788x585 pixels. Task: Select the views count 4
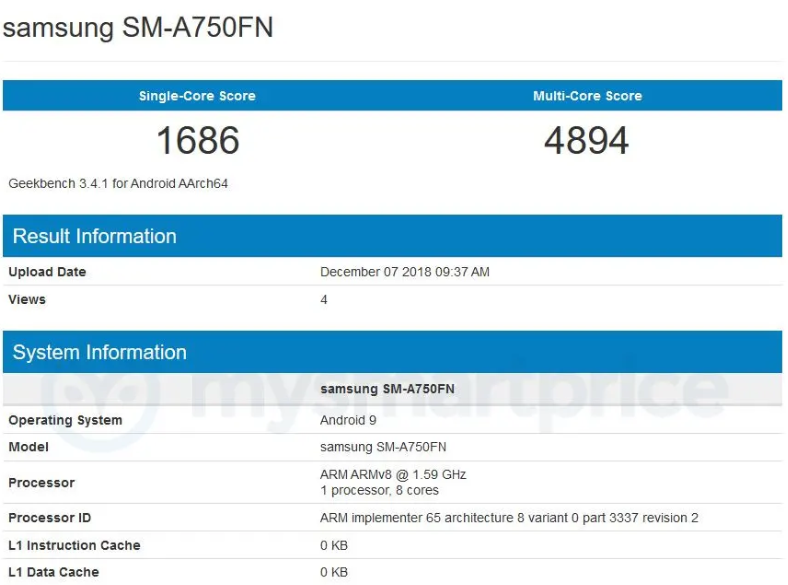pos(324,300)
